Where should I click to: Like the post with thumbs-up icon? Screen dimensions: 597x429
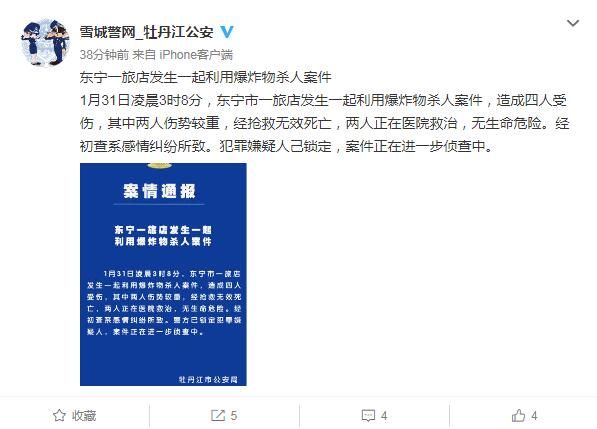coord(518,415)
